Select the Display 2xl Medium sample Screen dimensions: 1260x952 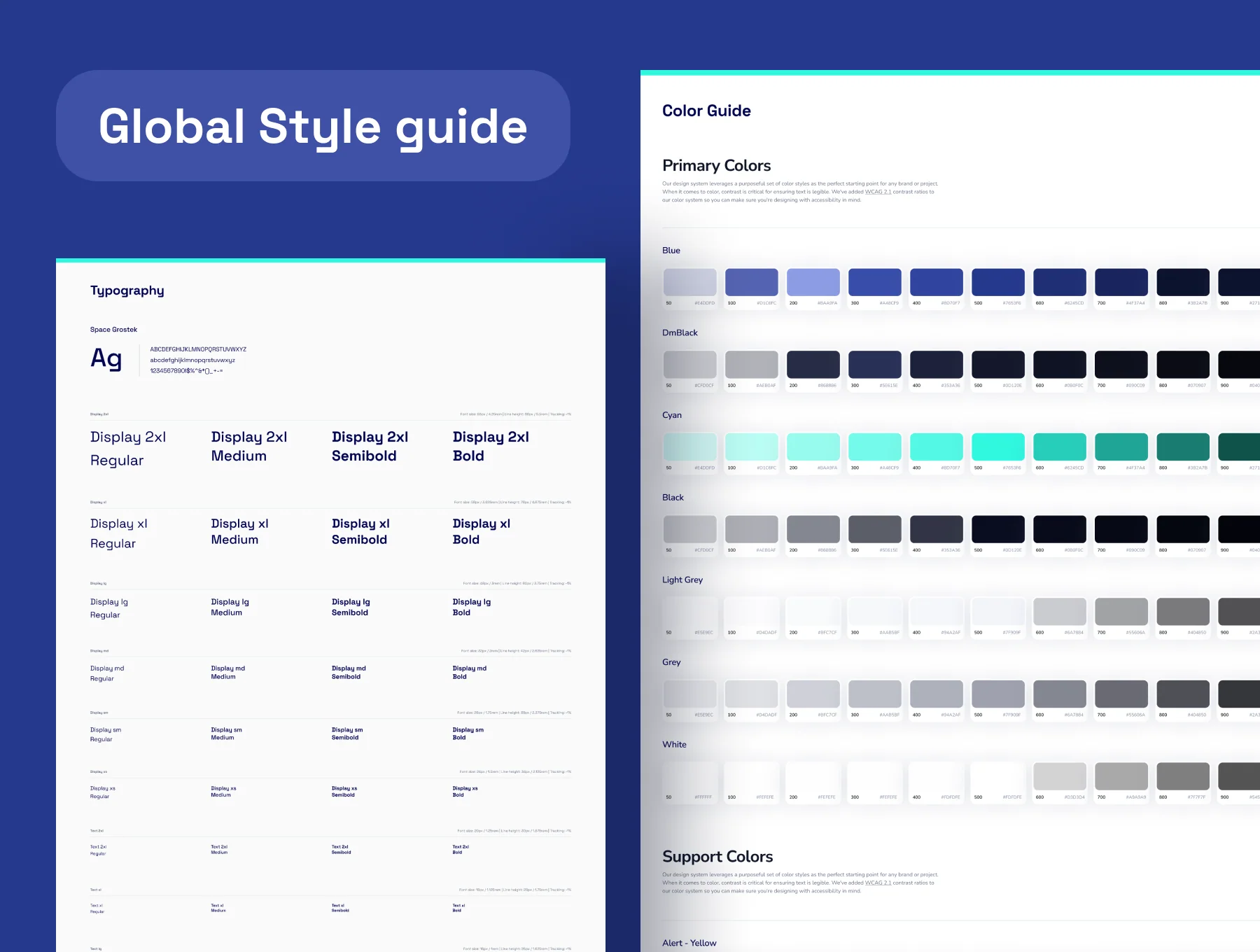point(249,447)
